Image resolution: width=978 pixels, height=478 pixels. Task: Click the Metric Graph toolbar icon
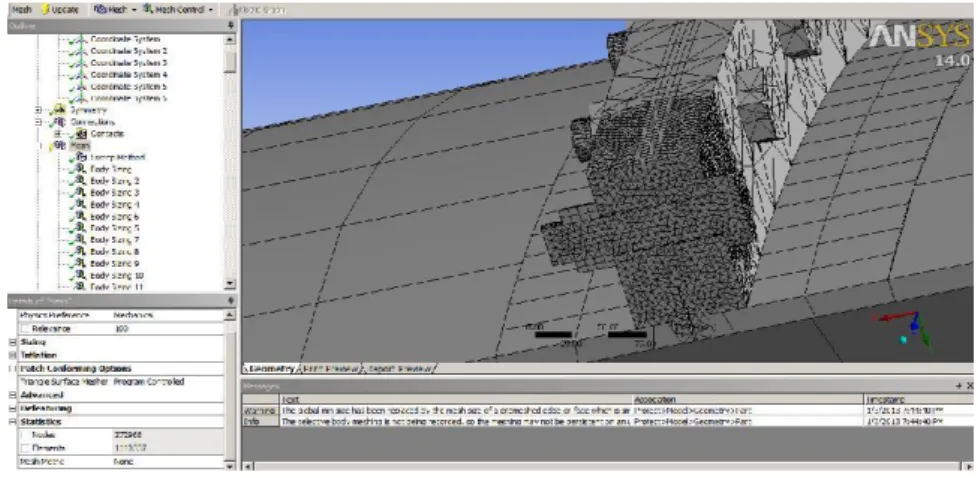tap(234, 10)
